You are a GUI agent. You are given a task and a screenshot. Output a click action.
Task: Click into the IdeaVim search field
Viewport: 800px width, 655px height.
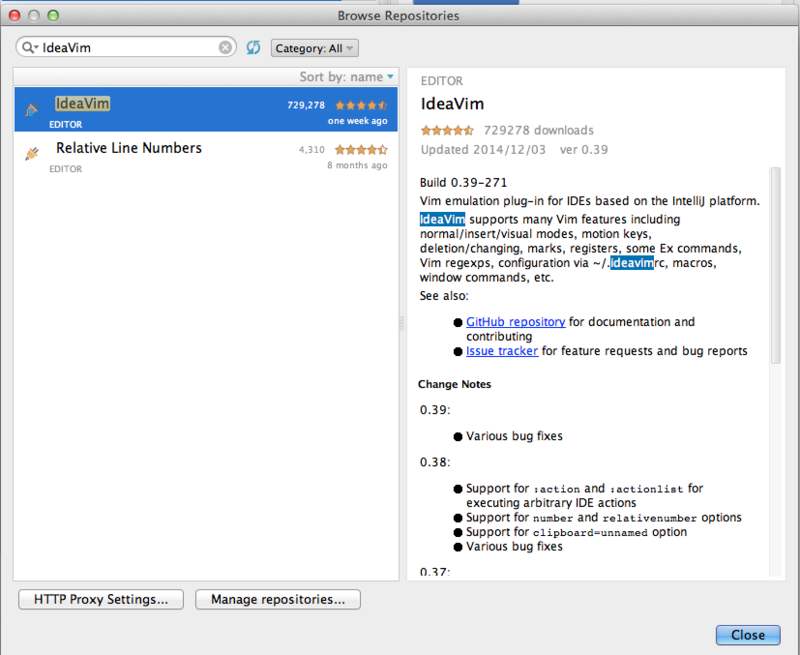128,47
